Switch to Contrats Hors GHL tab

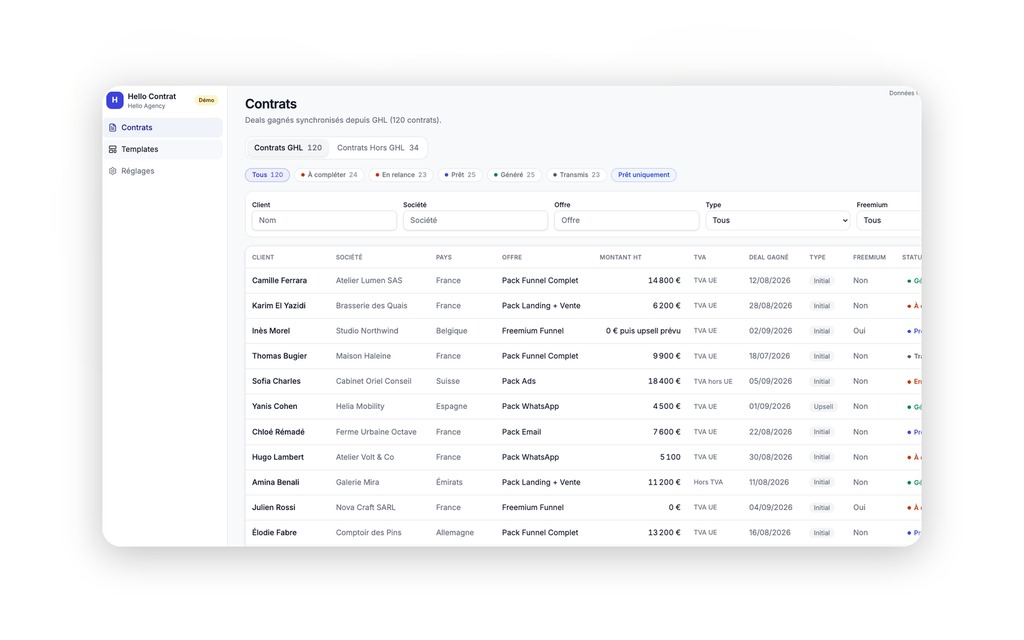pos(377,148)
